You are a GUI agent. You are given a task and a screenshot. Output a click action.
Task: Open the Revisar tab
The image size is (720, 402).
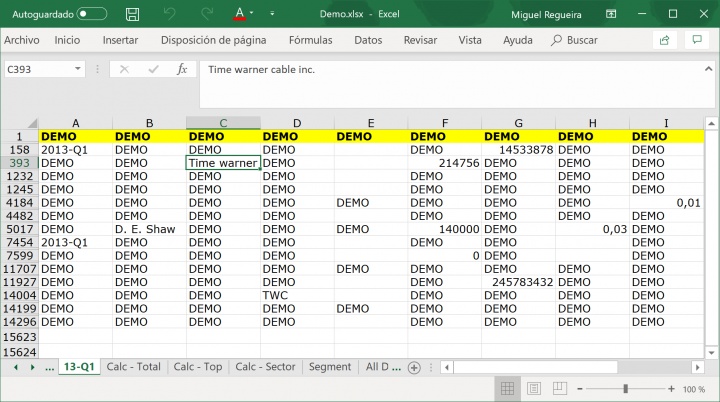[420, 40]
